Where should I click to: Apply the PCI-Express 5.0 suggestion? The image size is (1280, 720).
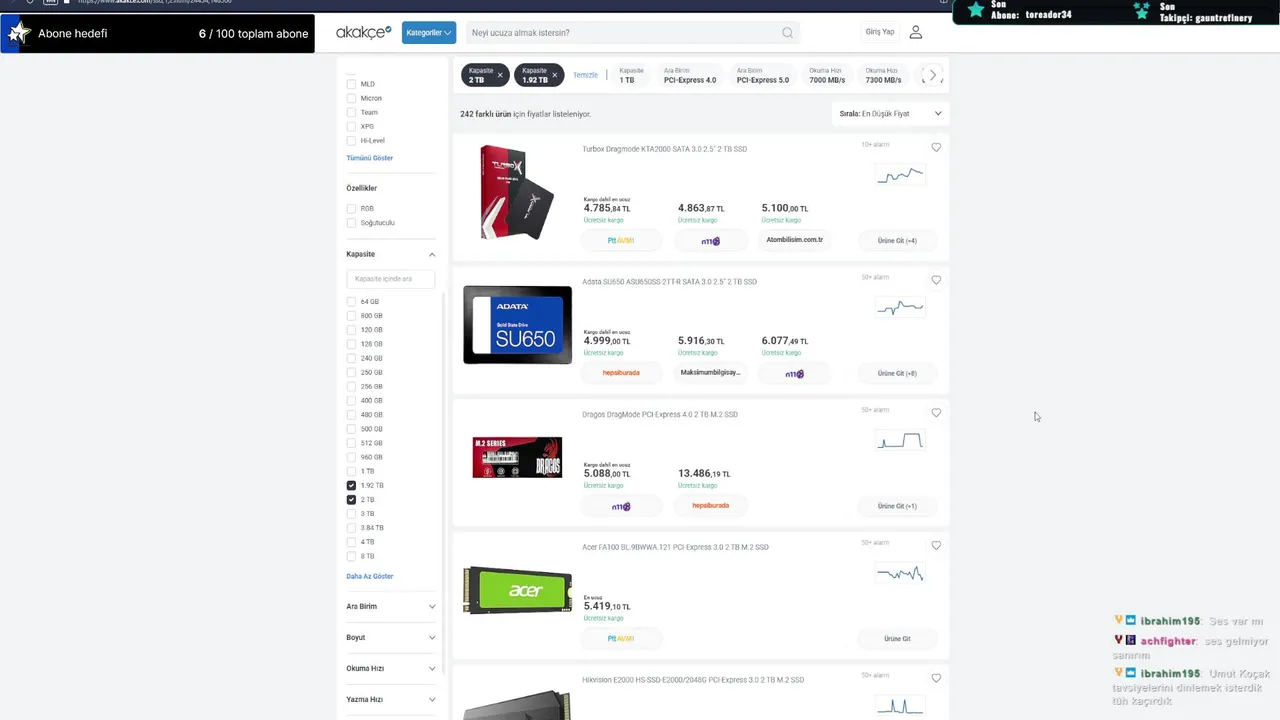tap(763, 75)
